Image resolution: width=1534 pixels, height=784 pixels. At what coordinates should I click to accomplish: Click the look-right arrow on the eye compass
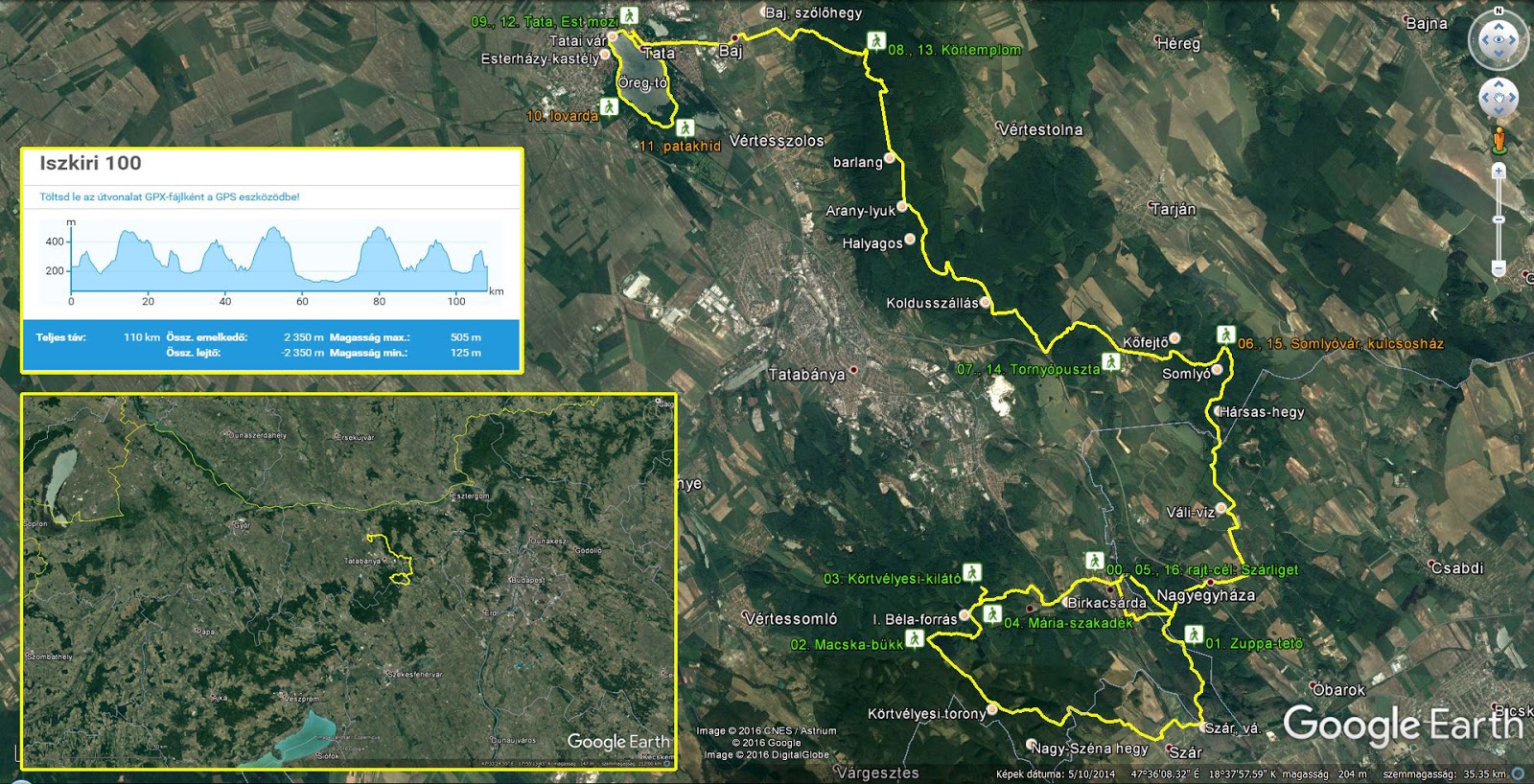tap(1513, 40)
